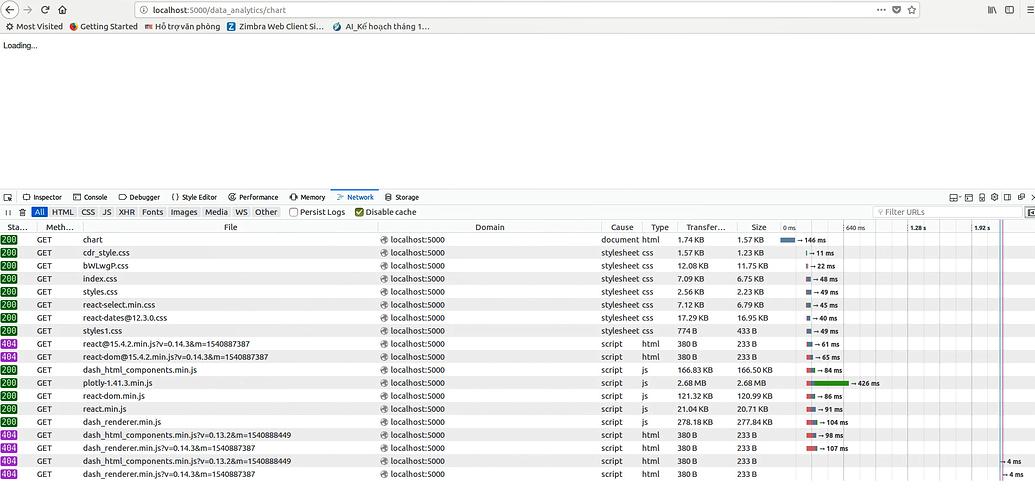Screen dimensions: 1035x496
Task: Filter requests by Other
Action: tap(266, 213)
